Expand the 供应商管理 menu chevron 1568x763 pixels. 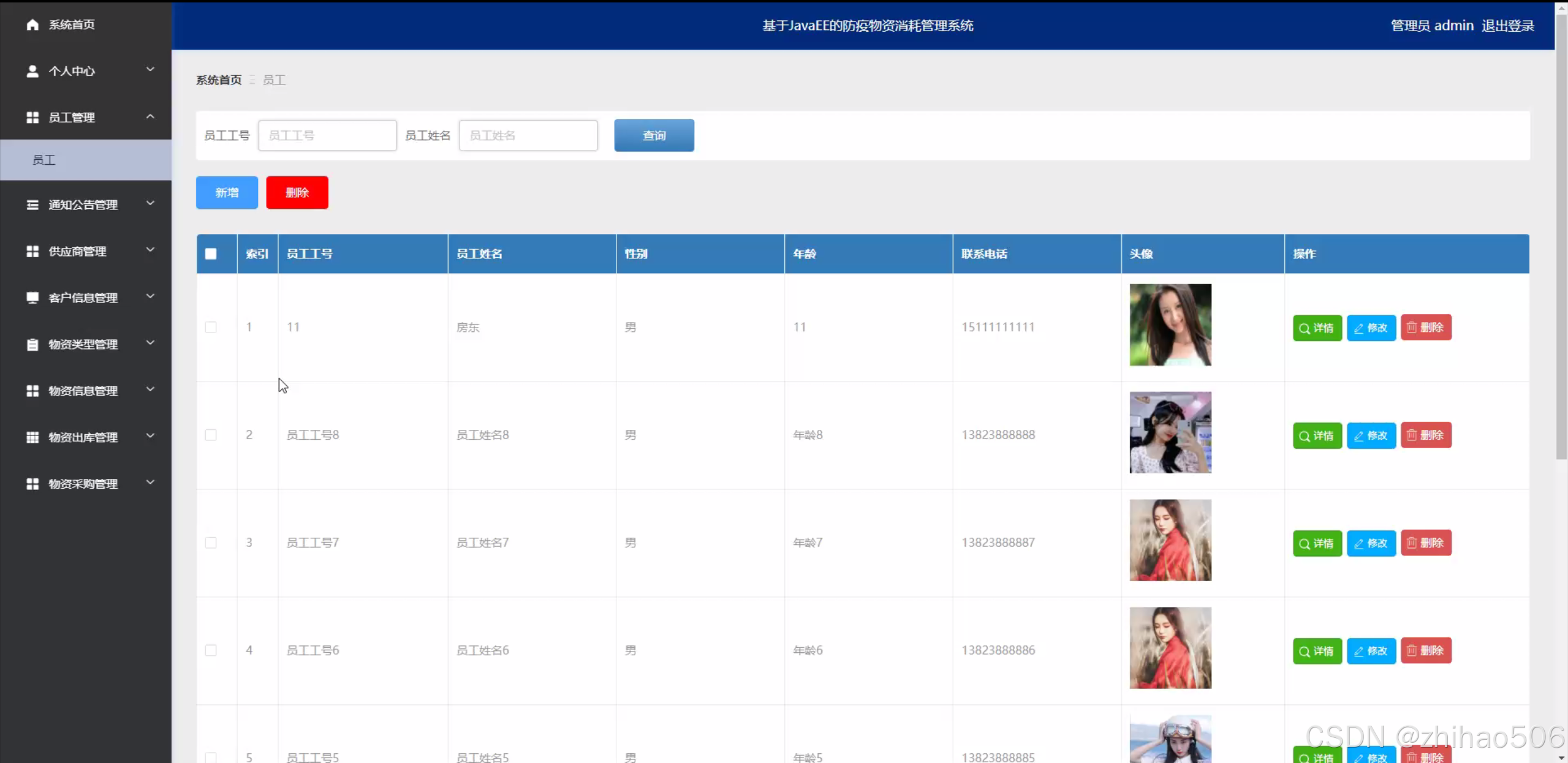(150, 250)
